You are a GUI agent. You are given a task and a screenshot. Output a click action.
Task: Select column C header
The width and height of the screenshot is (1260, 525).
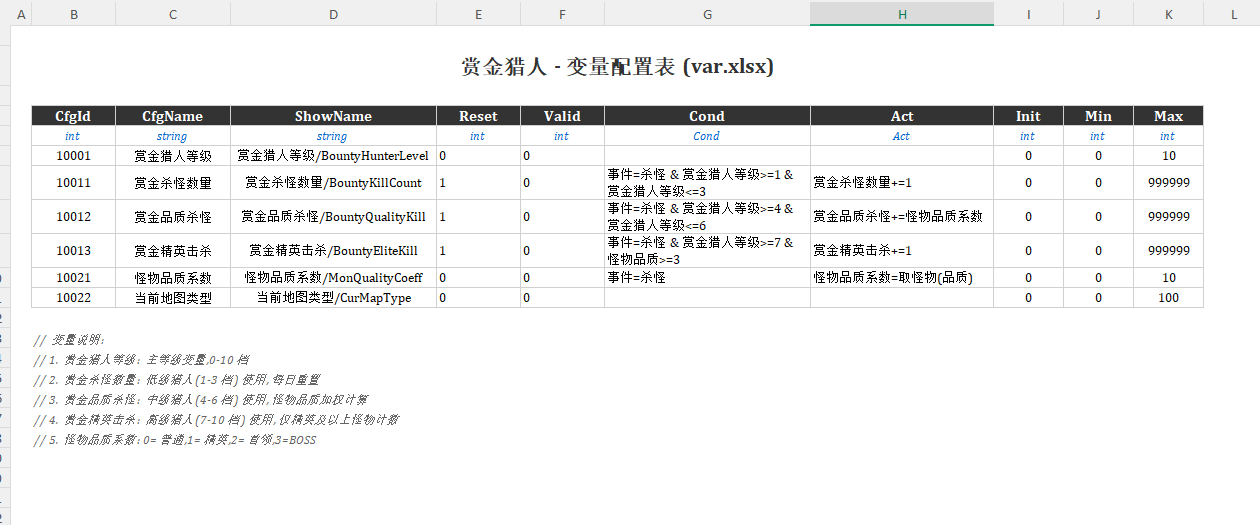tap(173, 13)
